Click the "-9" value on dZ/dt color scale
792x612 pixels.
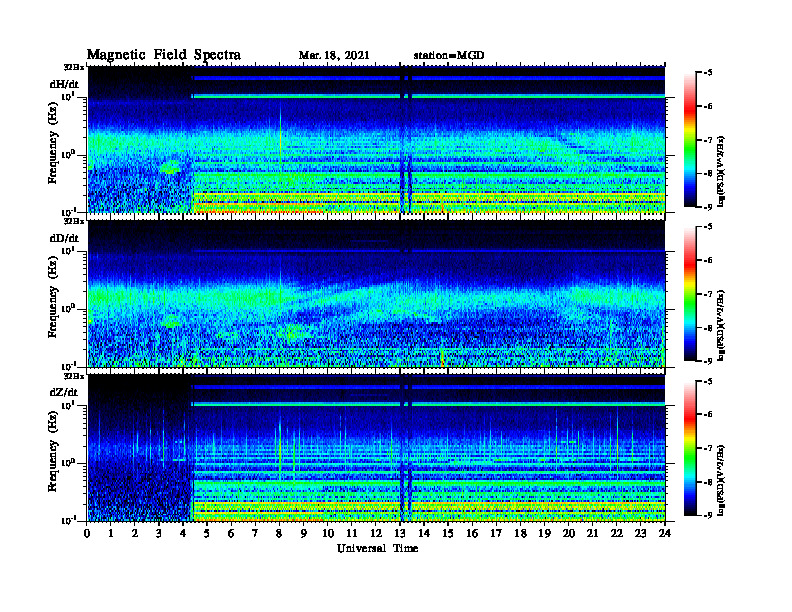click(x=708, y=515)
